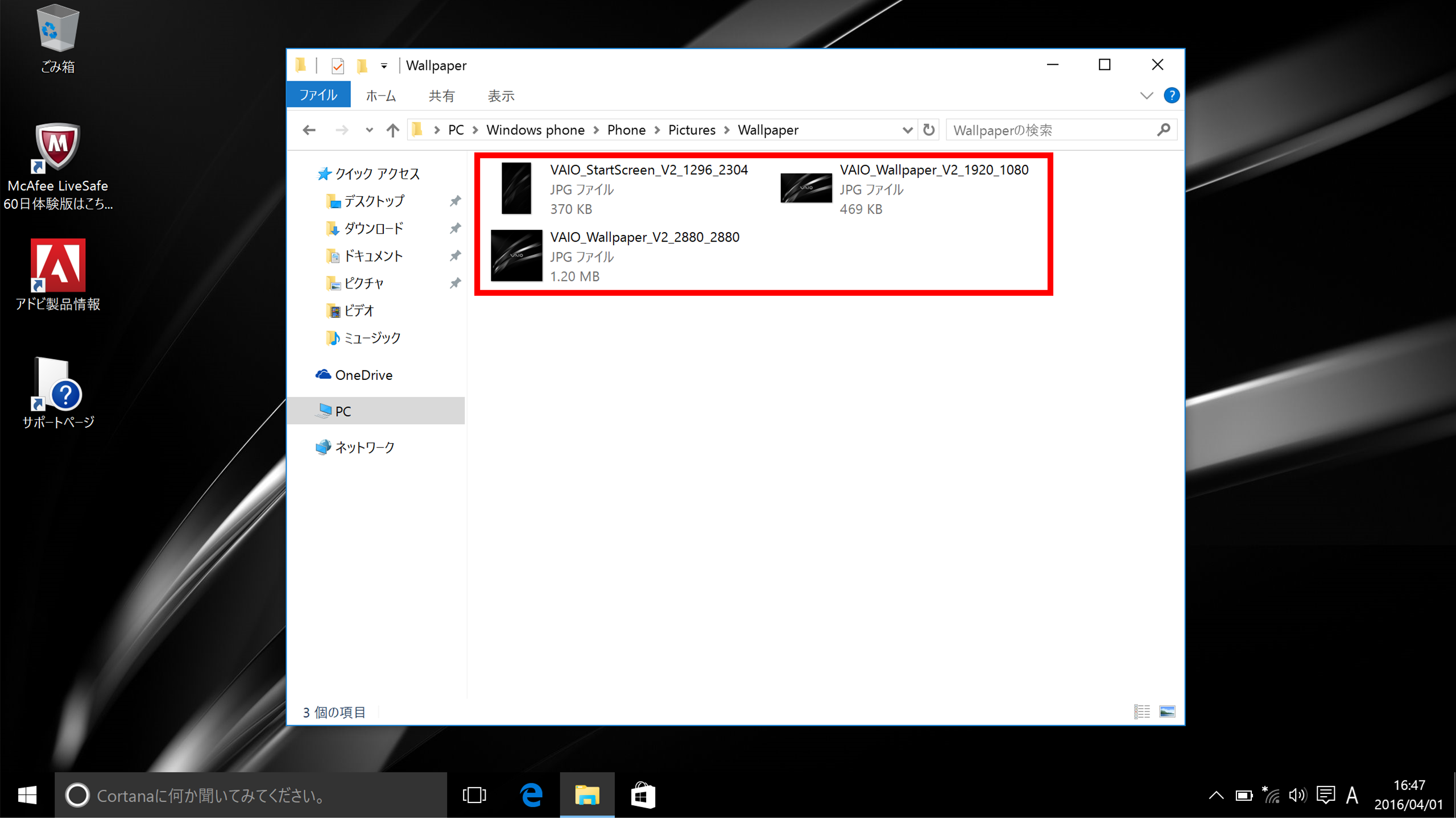Screen dimensions: 1456x819
Task: Open the volume control tray icon
Action: (x=1298, y=795)
